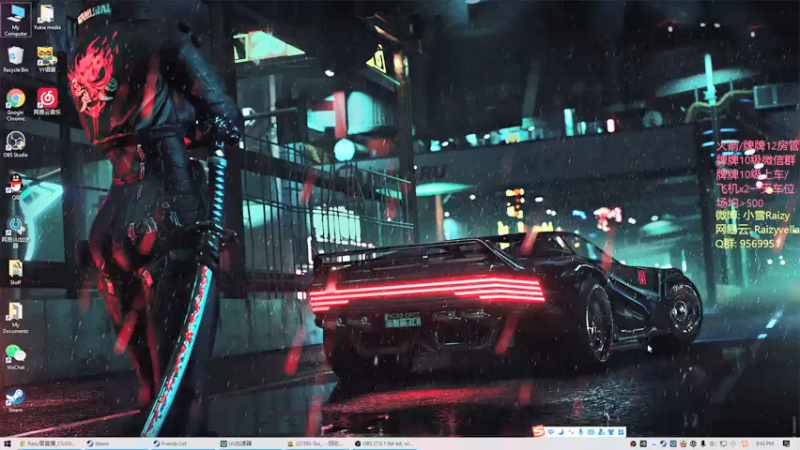
Task: Open the skin shirt icon on IME bar
Action: (611, 432)
